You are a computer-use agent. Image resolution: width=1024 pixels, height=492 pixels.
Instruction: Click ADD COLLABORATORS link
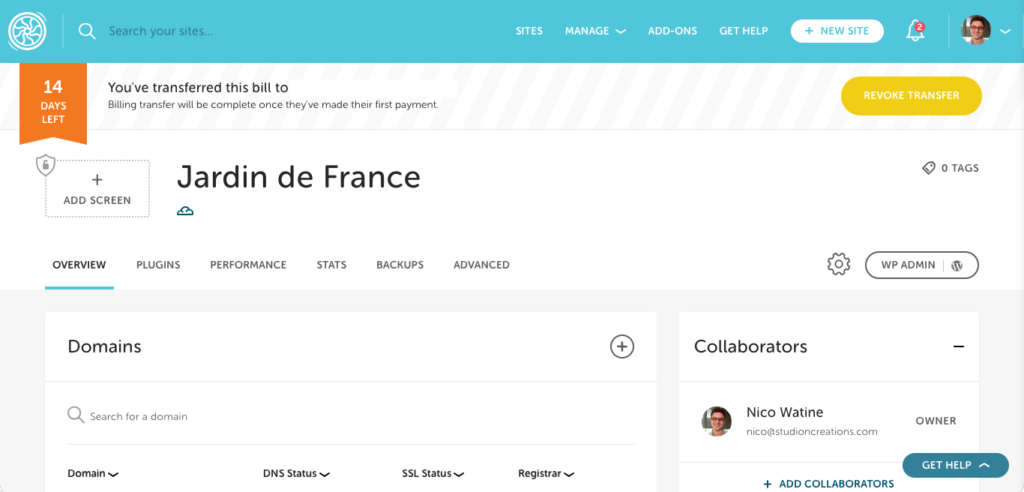point(829,484)
